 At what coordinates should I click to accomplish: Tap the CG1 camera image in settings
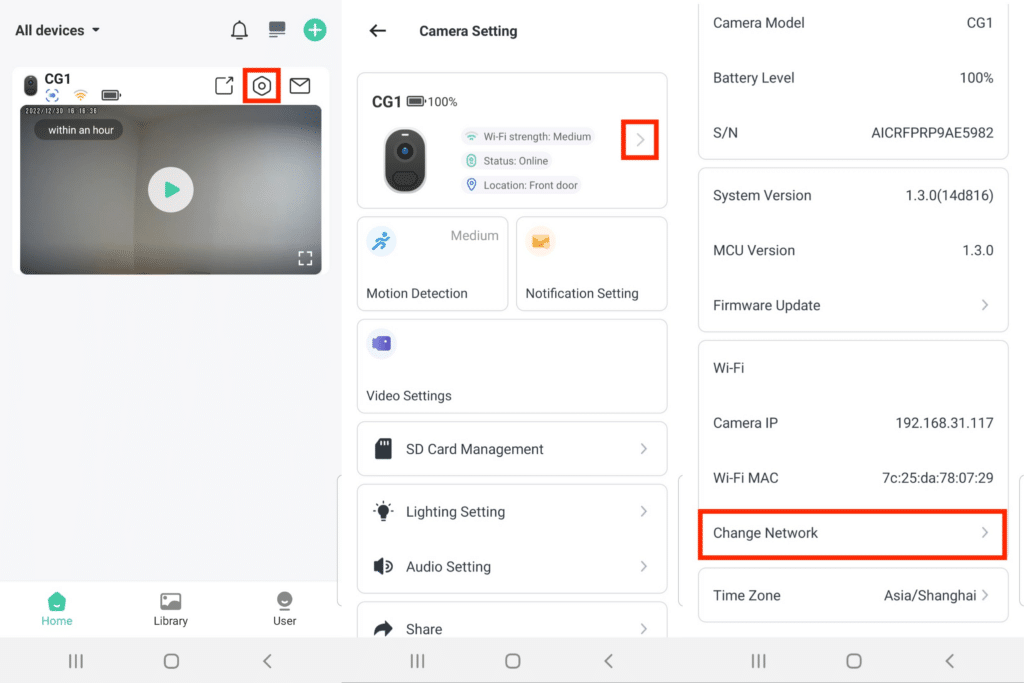pyautogui.click(x=405, y=161)
